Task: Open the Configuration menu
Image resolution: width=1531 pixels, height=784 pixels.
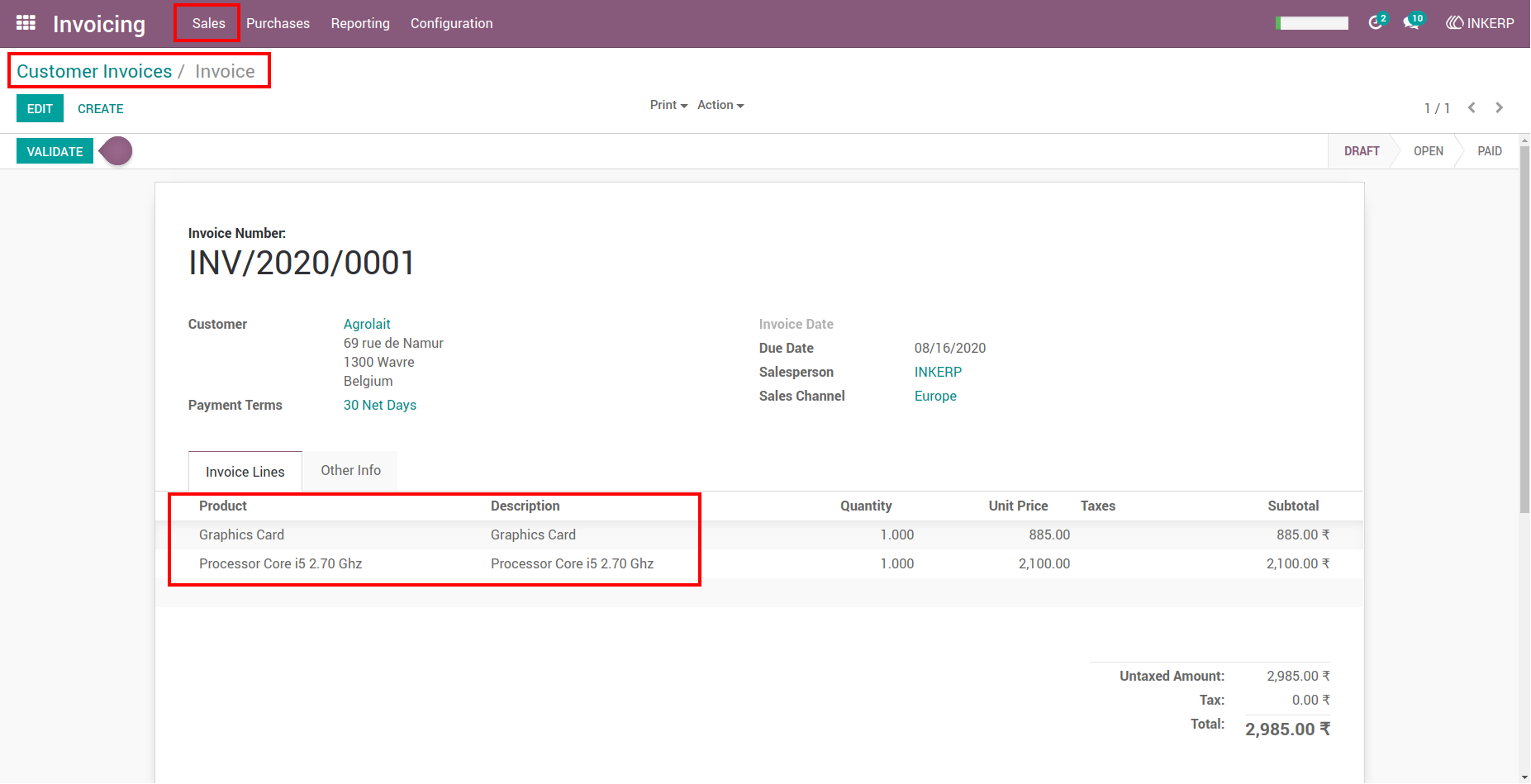Action: tap(451, 23)
